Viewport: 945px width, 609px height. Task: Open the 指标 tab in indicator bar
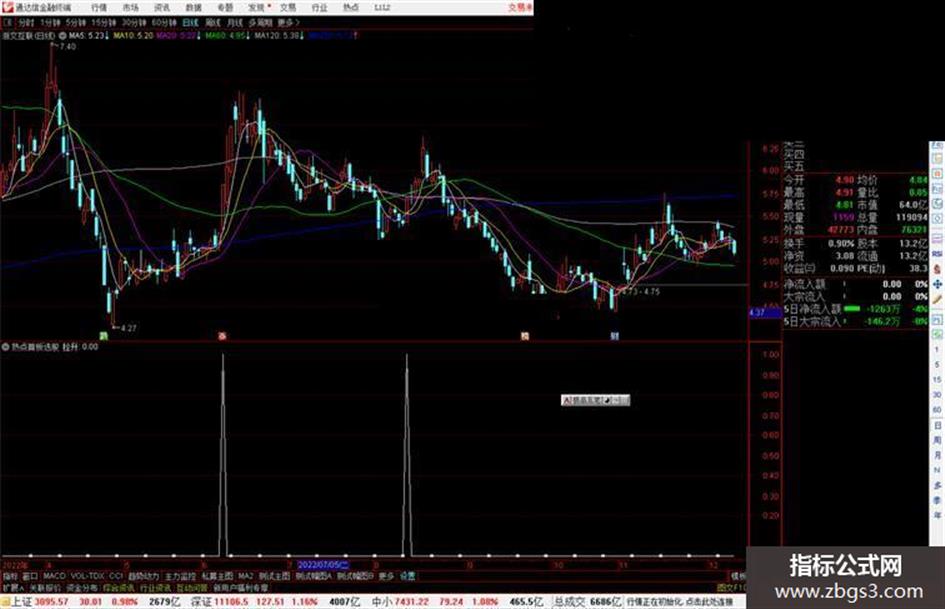click(x=10, y=576)
